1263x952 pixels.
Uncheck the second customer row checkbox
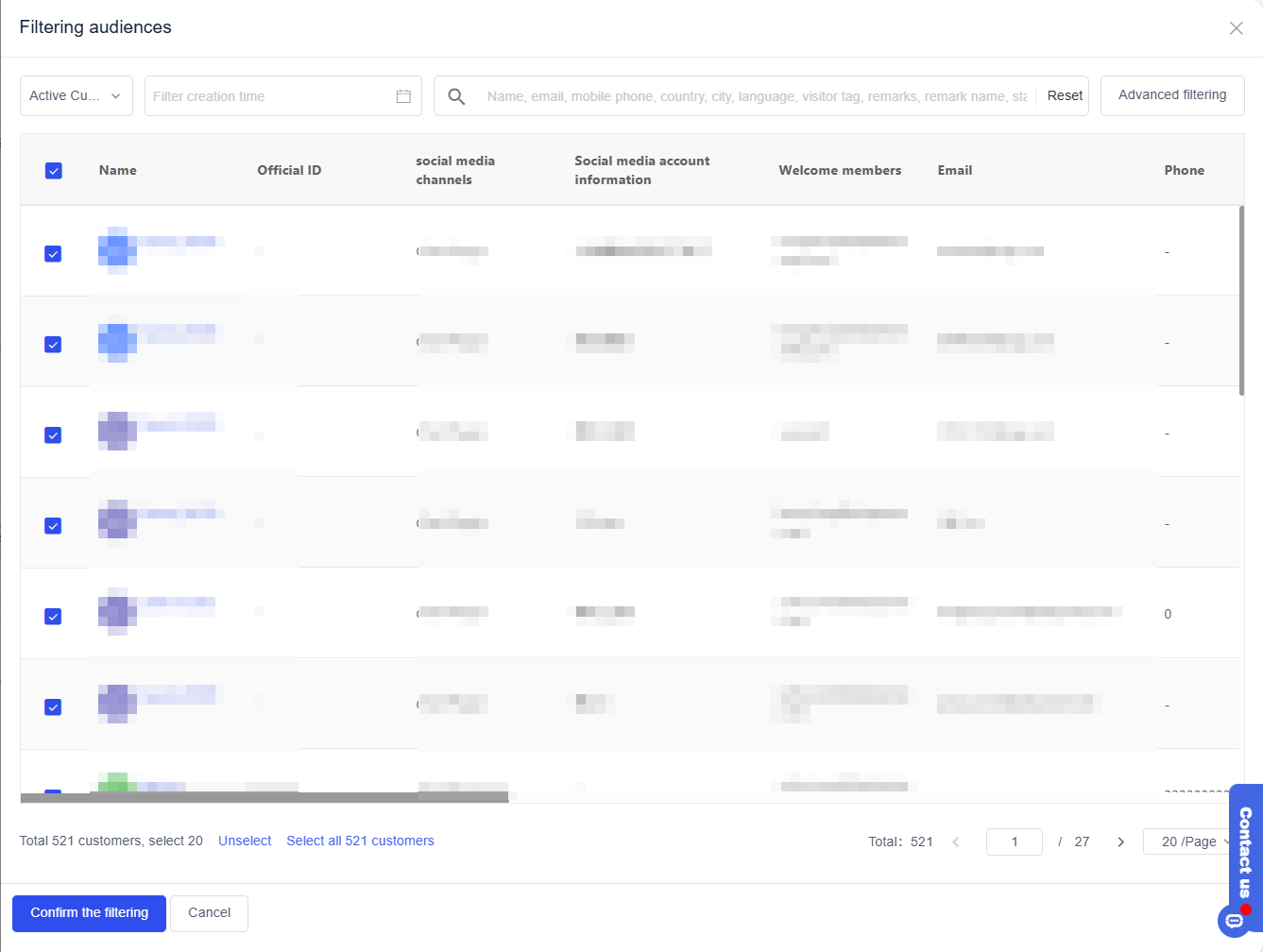(x=53, y=345)
